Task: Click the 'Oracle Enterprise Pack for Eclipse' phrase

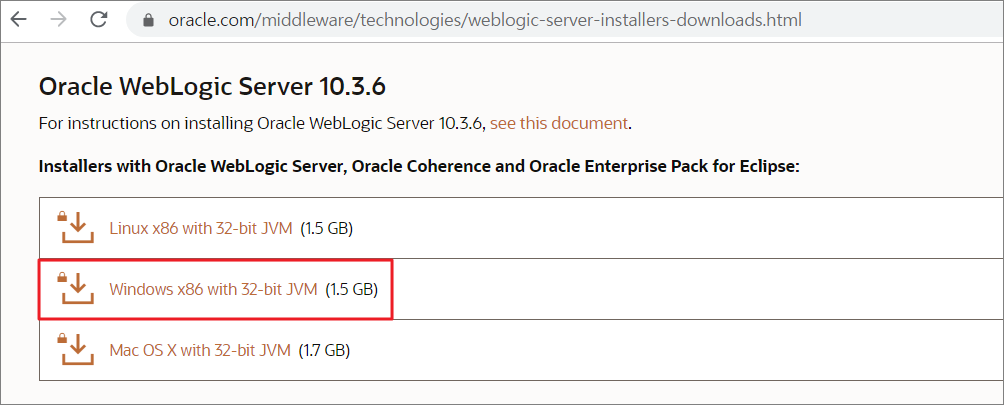Action: click(665, 167)
